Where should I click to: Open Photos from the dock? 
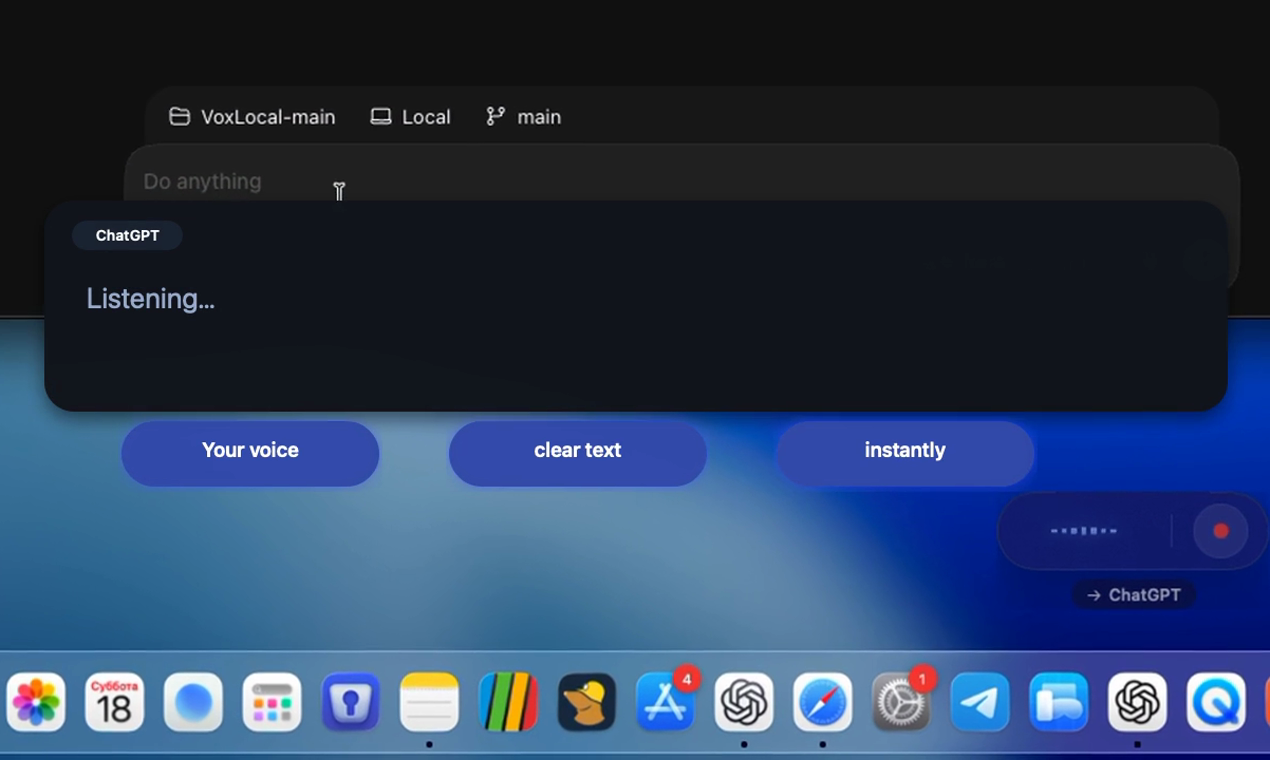coord(36,702)
